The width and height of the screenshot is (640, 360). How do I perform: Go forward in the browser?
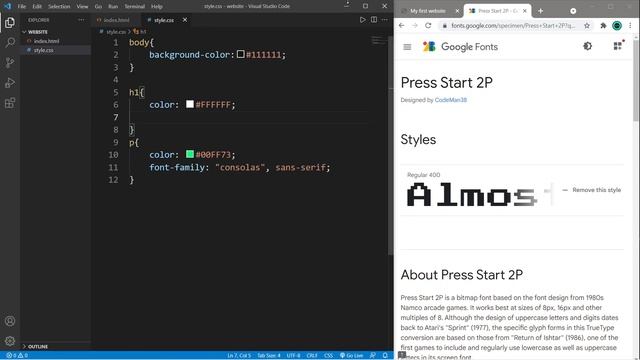point(415,25)
